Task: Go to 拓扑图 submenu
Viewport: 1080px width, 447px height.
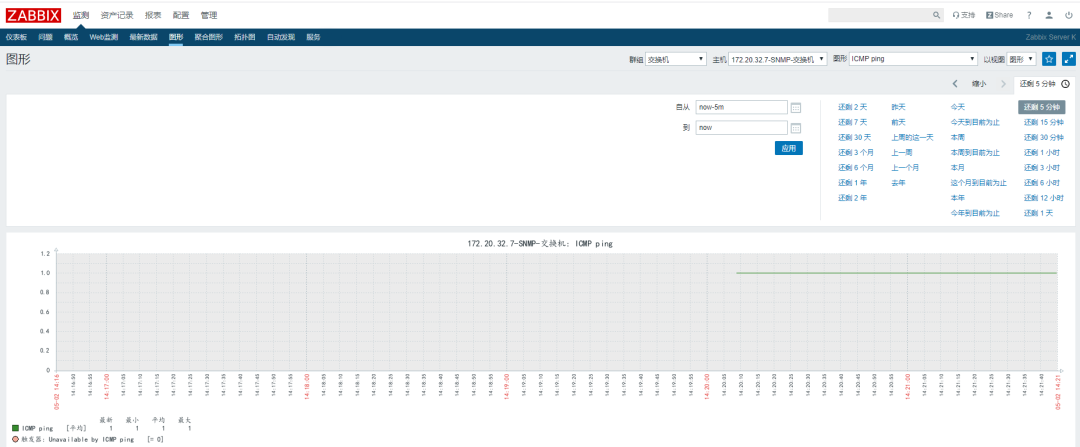Action: (x=245, y=37)
